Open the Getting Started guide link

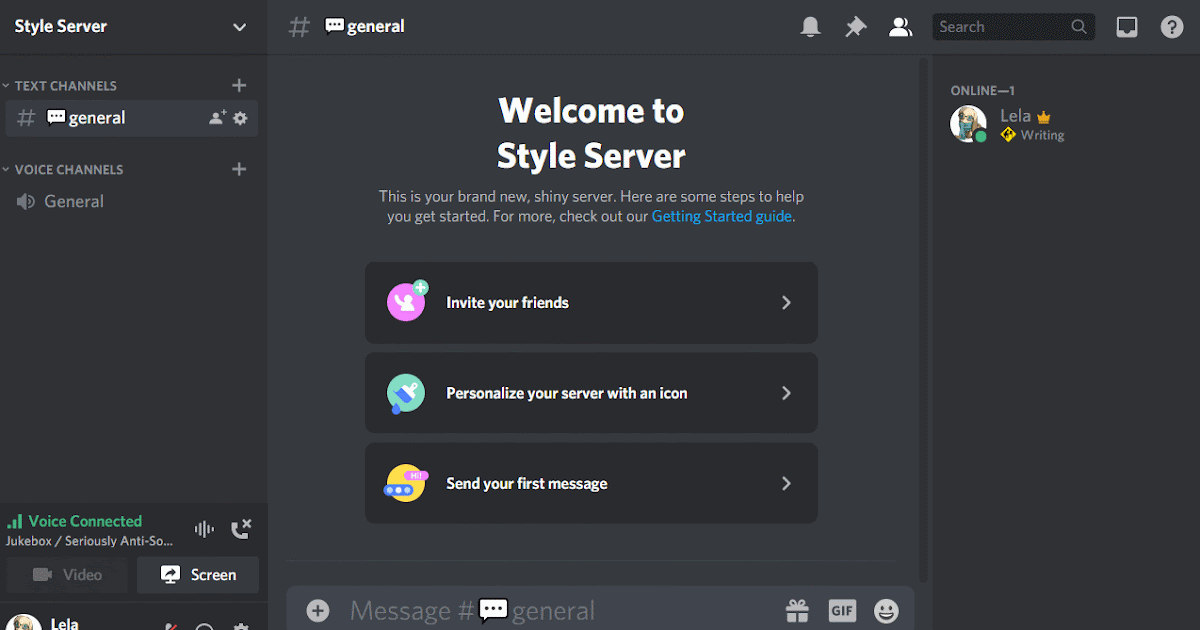click(722, 216)
